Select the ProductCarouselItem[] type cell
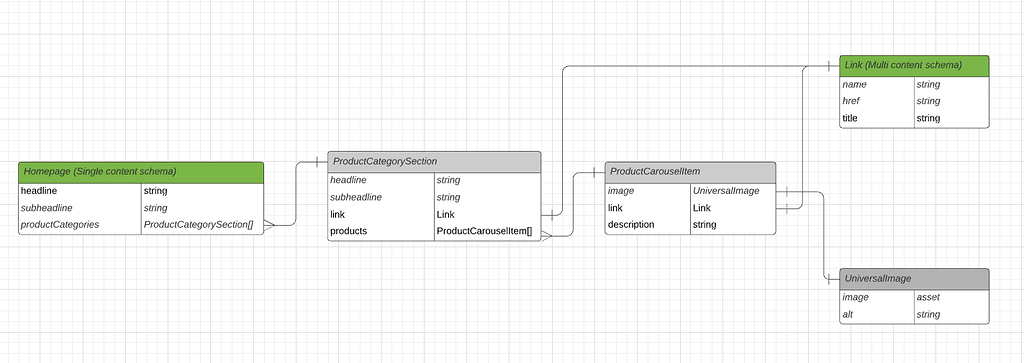 (488, 231)
